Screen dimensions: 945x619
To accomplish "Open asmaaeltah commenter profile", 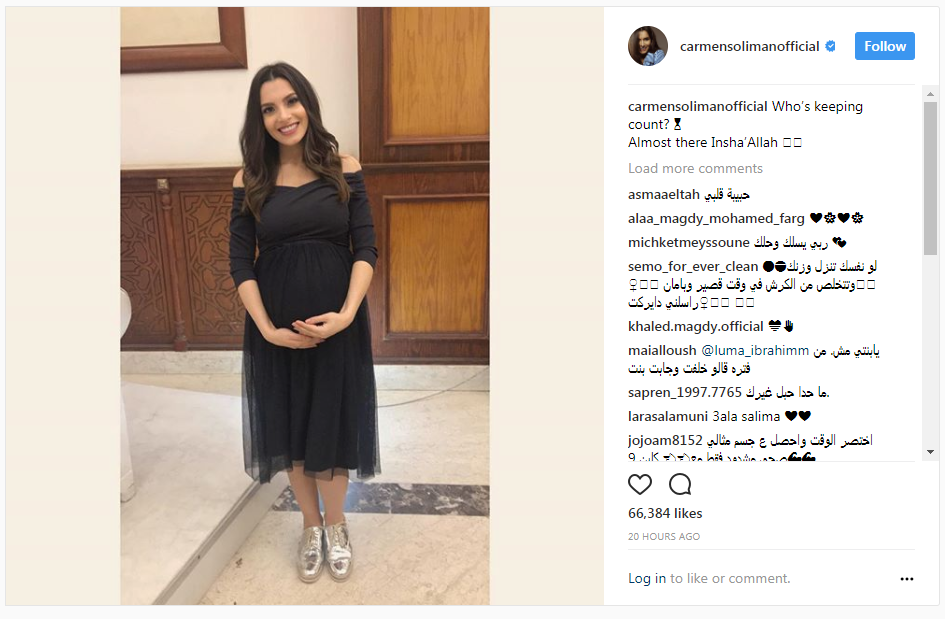I will [664, 195].
